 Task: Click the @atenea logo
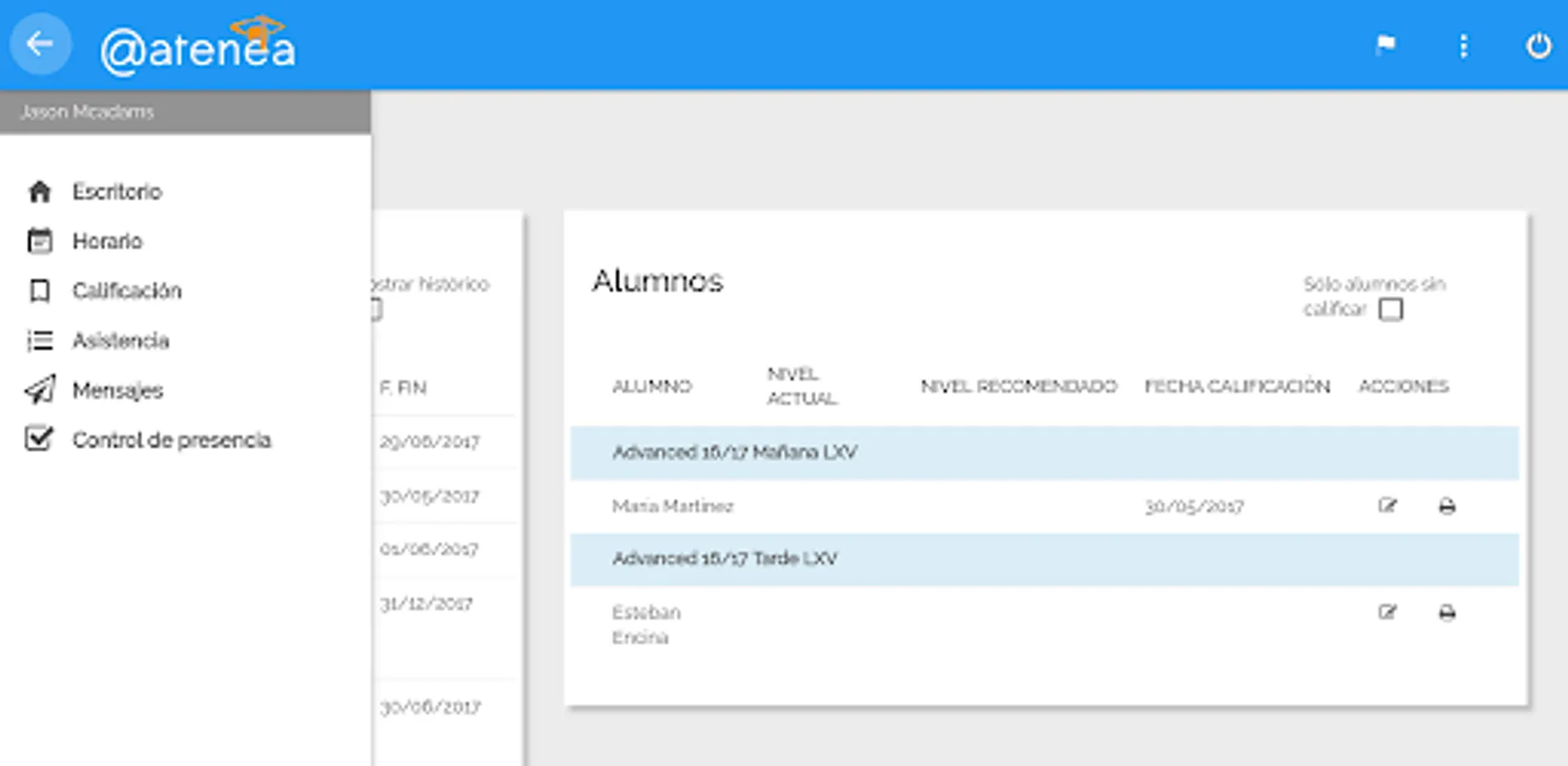pyautogui.click(x=198, y=46)
